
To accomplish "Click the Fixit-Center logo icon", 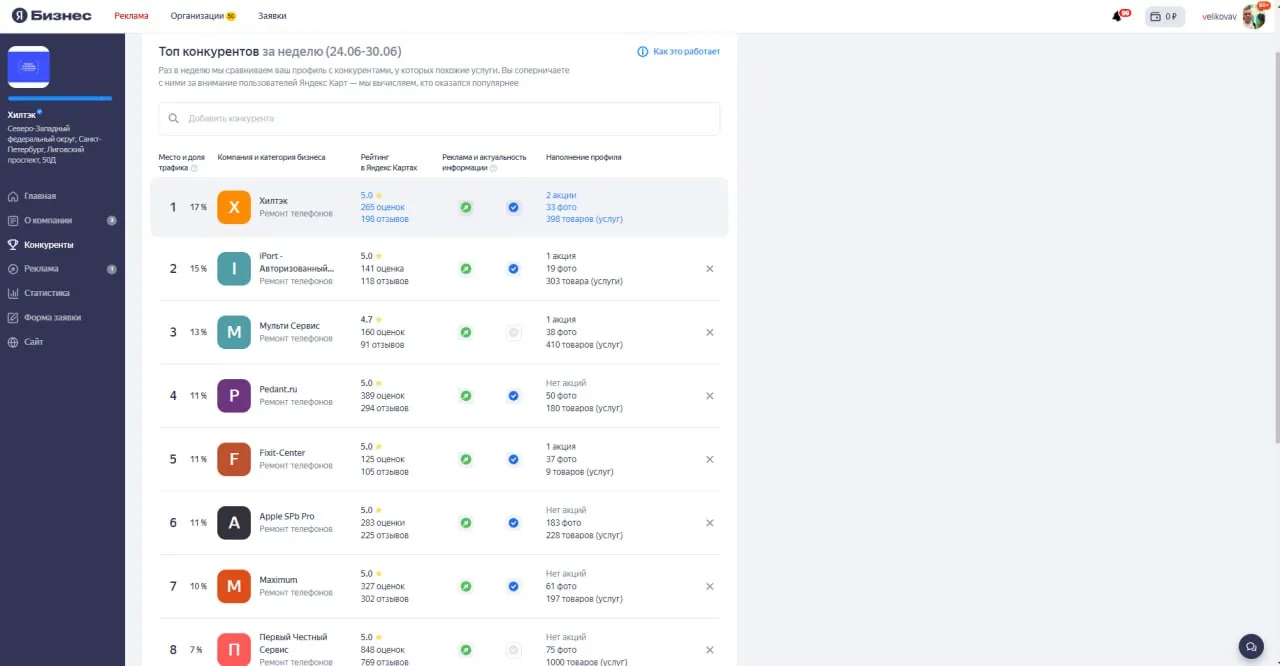I will (x=234, y=459).
